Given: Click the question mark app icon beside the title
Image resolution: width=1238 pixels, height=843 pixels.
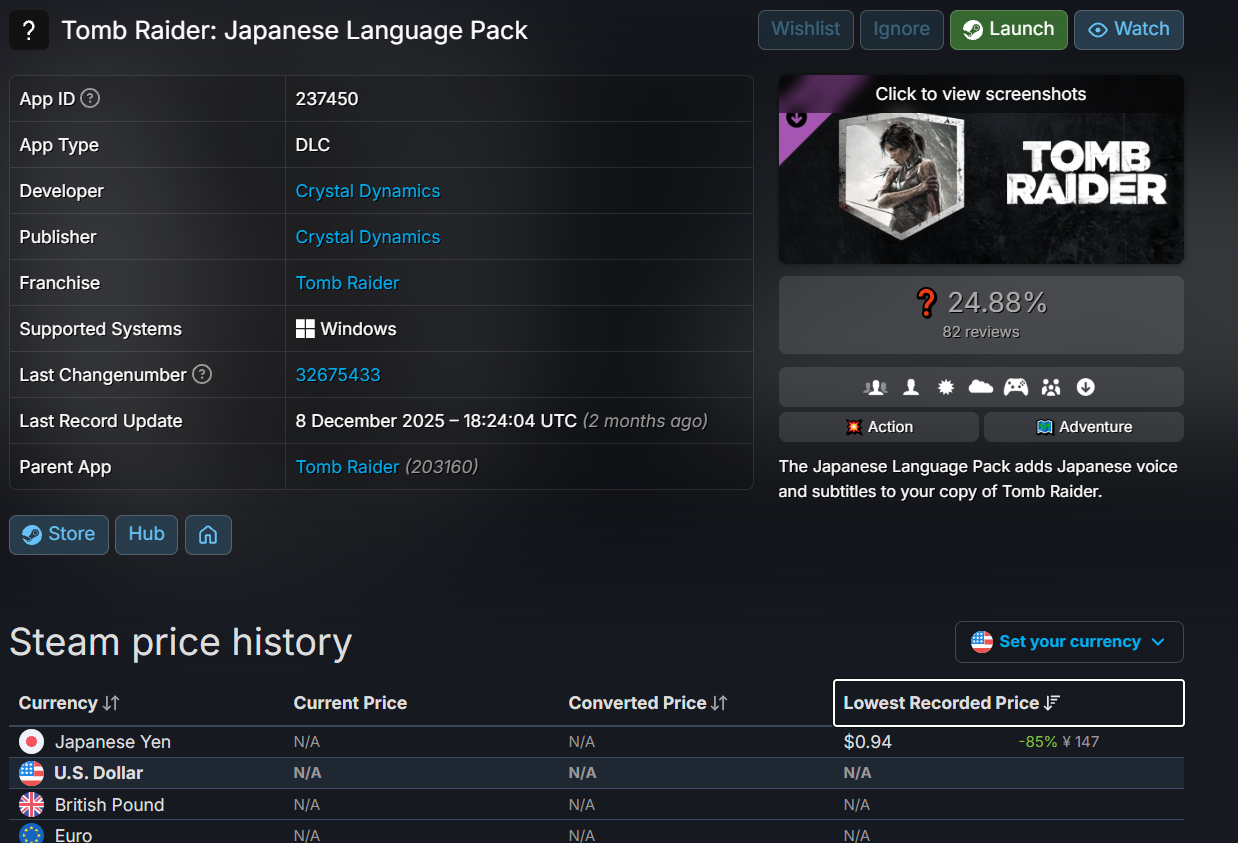Looking at the screenshot, I should click(29, 30).
